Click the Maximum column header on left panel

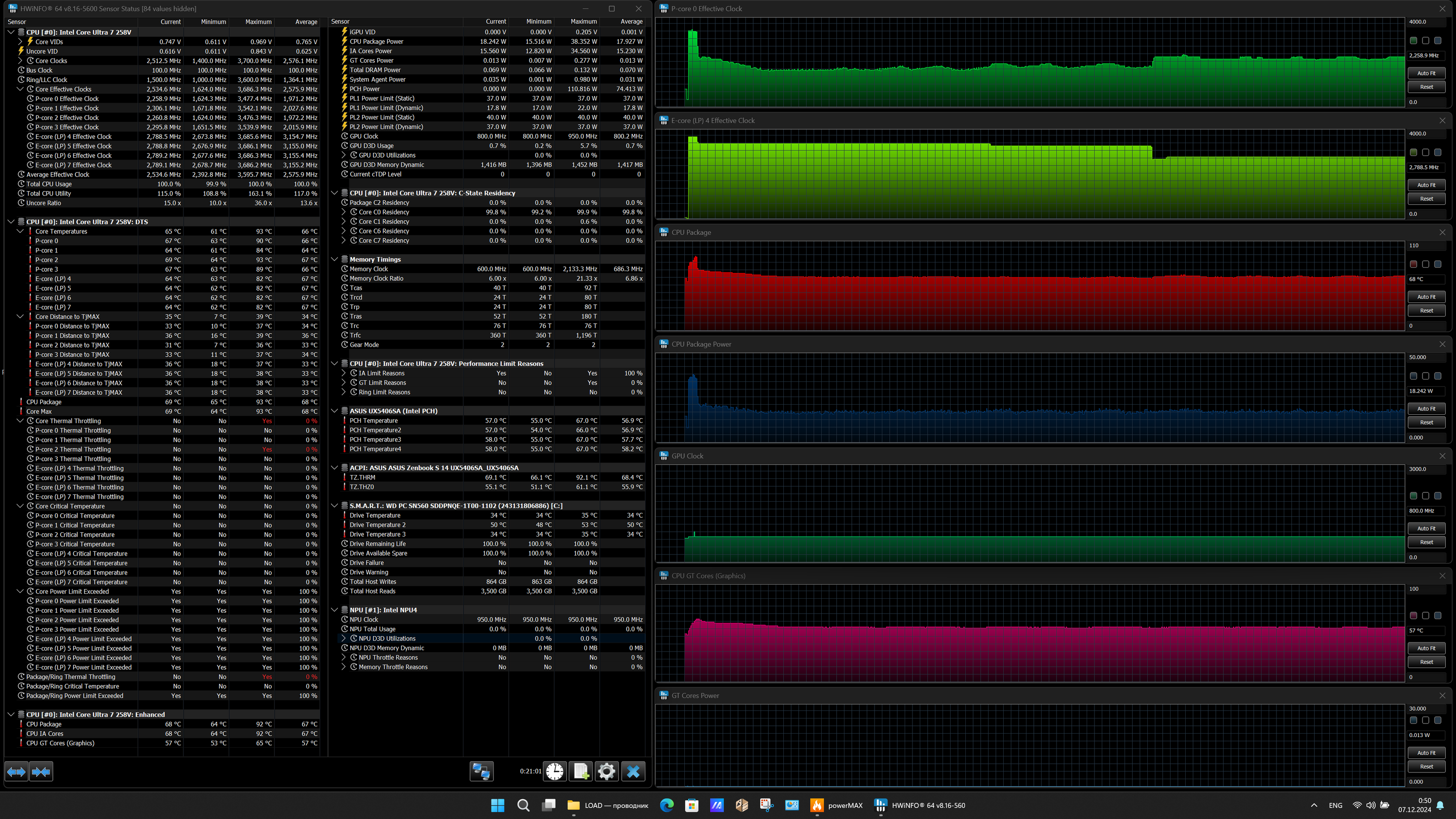click(x=258, y=22)
